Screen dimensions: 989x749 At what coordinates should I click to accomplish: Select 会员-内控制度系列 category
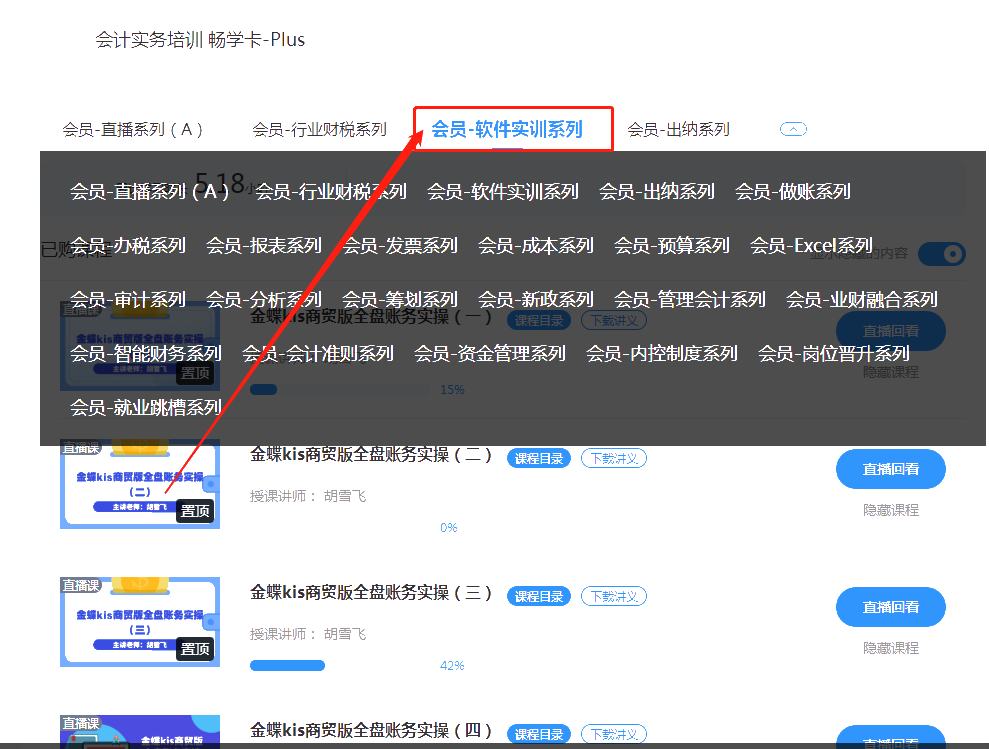point(662,353)
